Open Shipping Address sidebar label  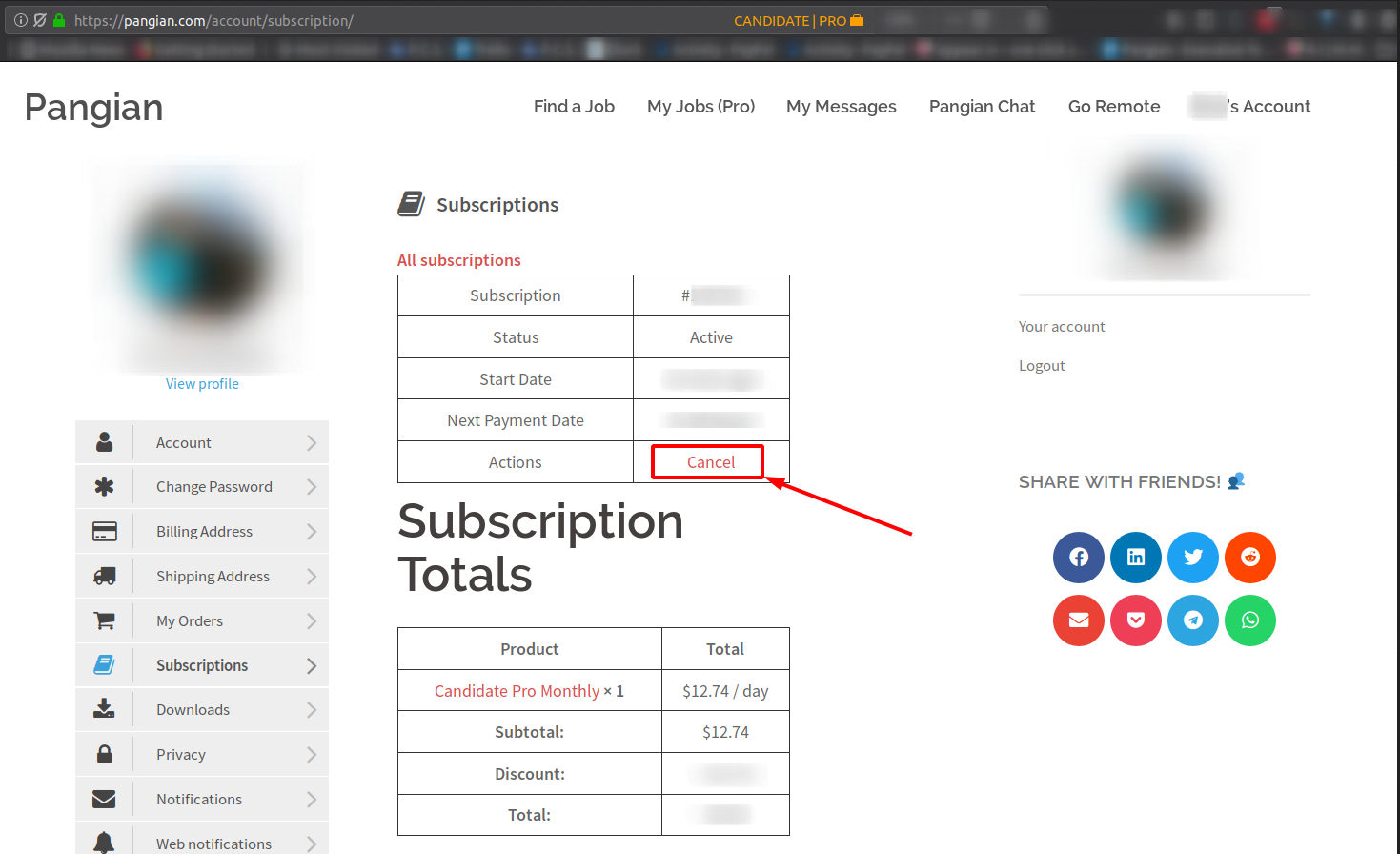[x=213, y=577]
